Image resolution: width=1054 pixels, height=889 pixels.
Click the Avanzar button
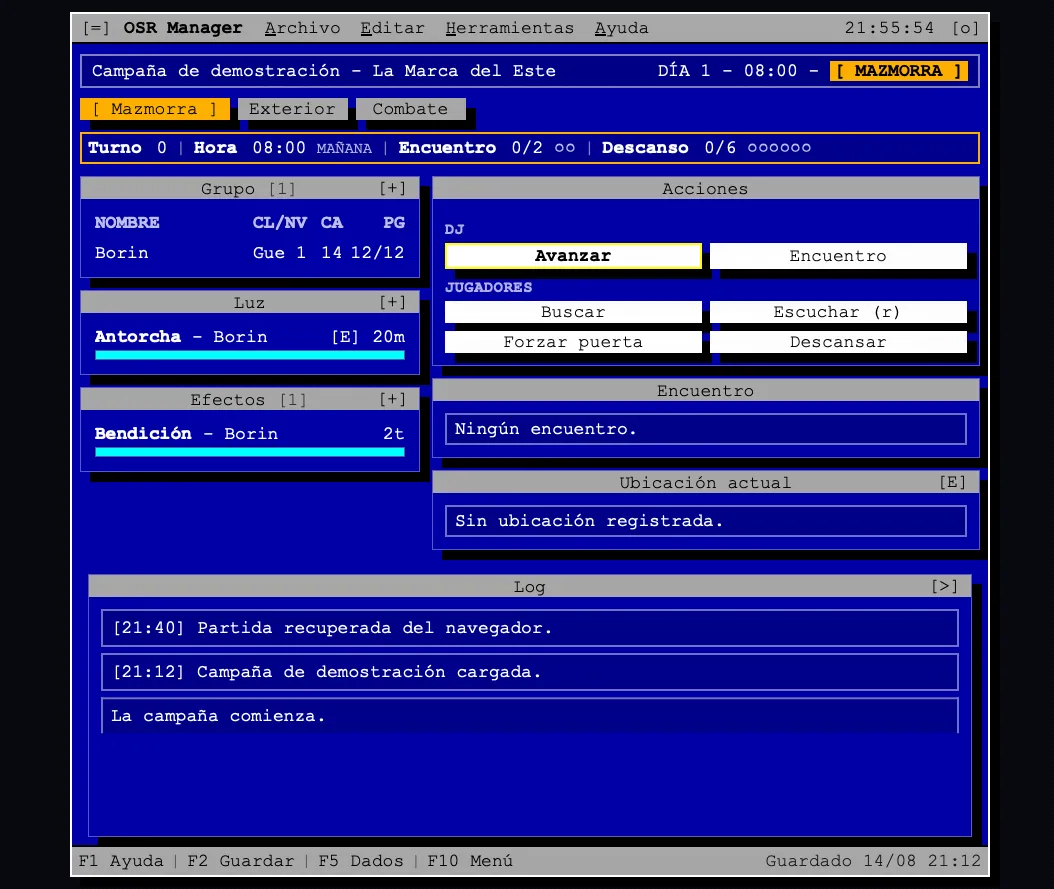pyautogui.click(x=573, y=256)
